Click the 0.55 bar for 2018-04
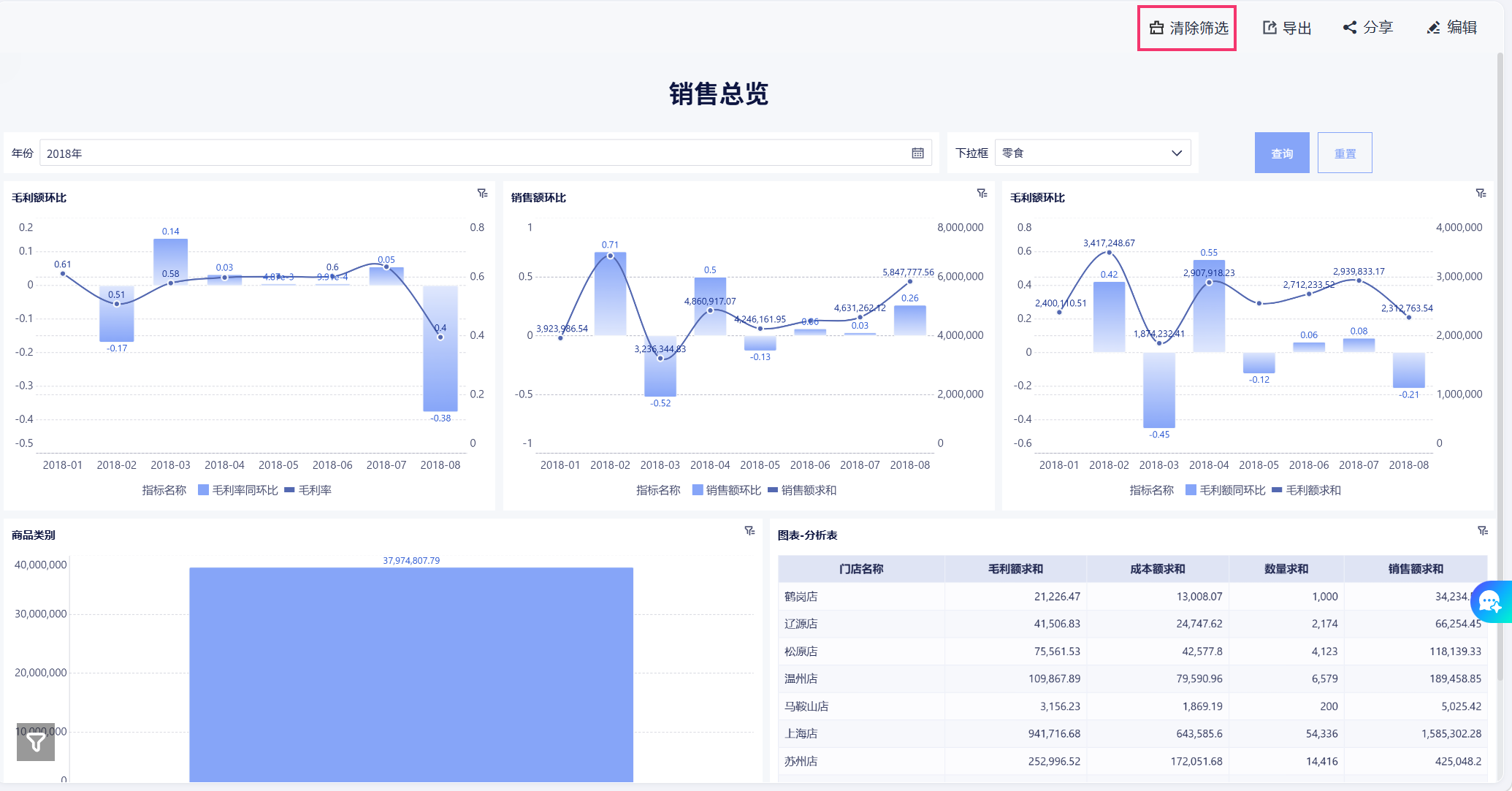 pos(1209,306)
